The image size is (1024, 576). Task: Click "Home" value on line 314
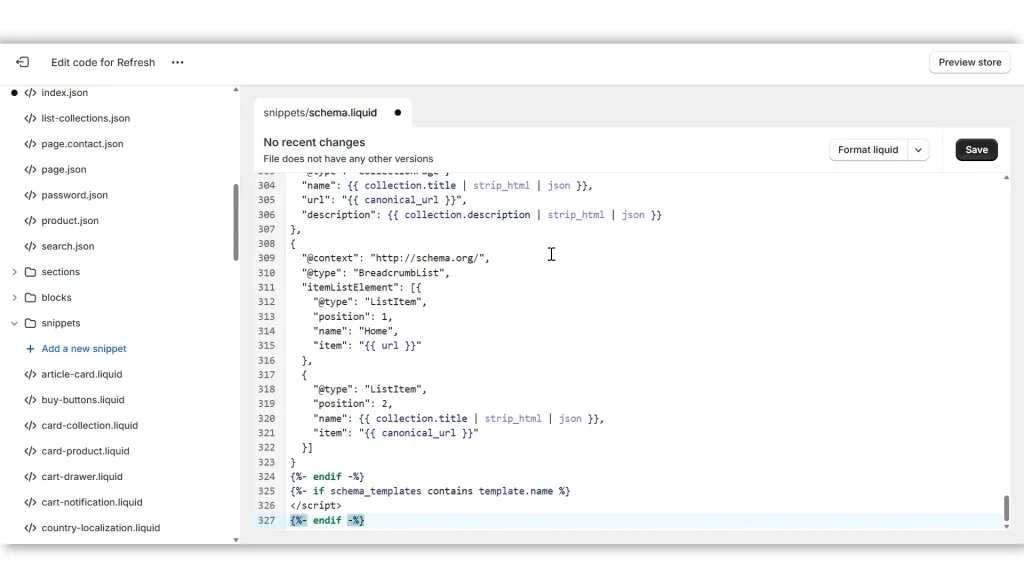click(376, 331)
